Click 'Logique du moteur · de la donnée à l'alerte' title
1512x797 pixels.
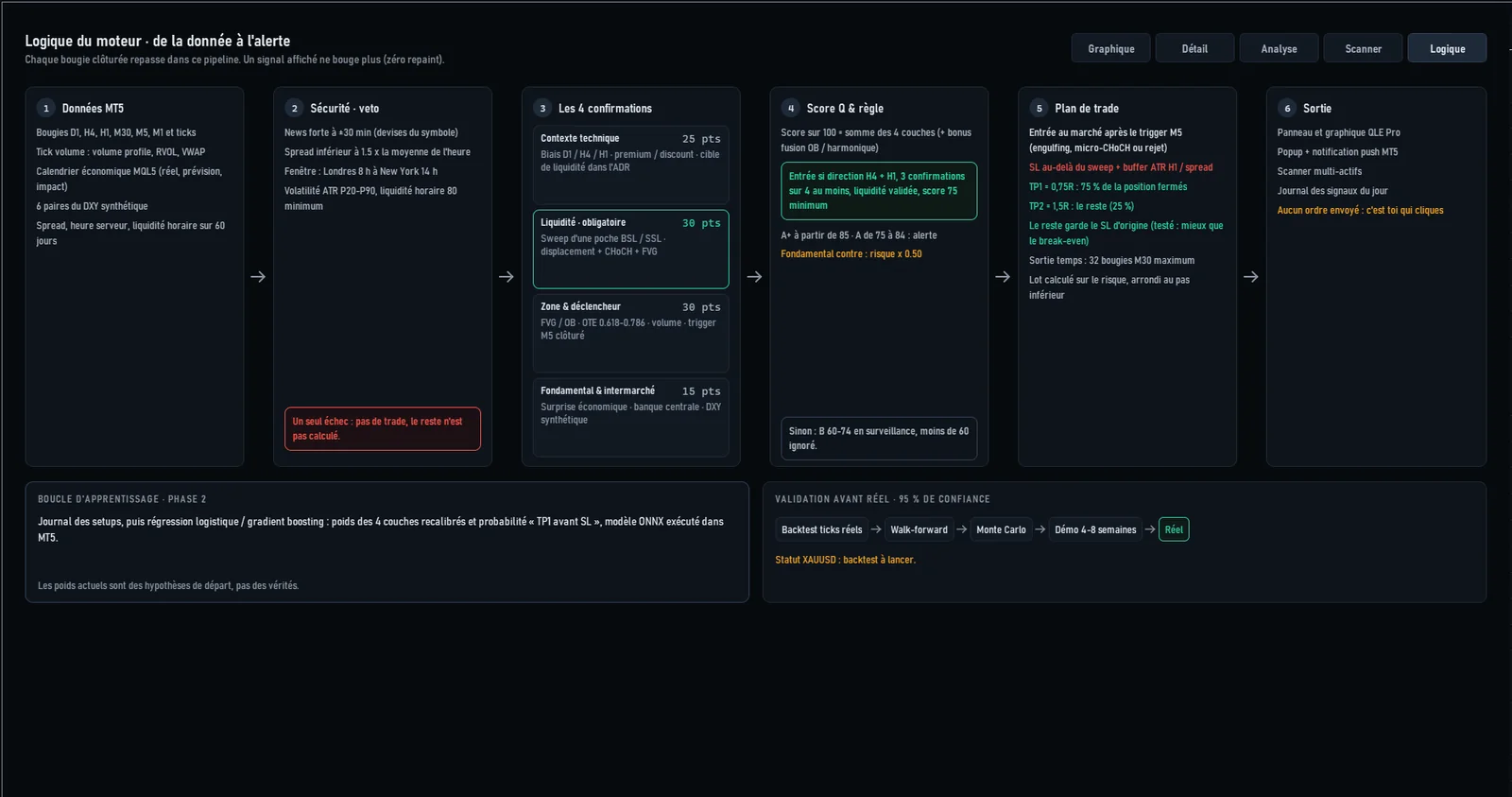pyautogui.click(x=158, y=41)
